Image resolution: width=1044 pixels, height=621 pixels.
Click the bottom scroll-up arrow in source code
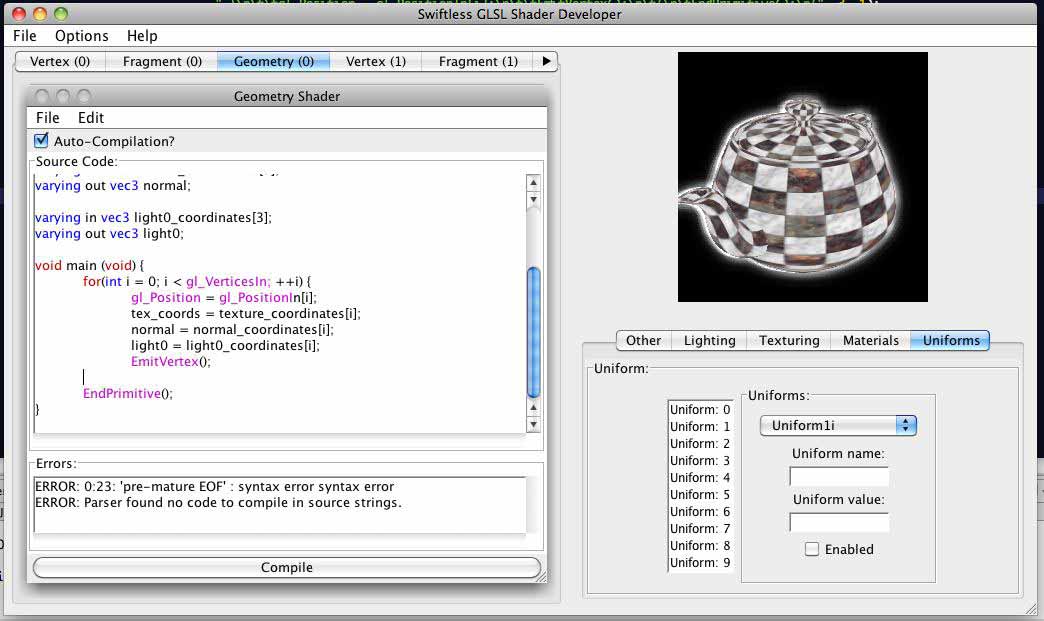[x=533, y=407]
